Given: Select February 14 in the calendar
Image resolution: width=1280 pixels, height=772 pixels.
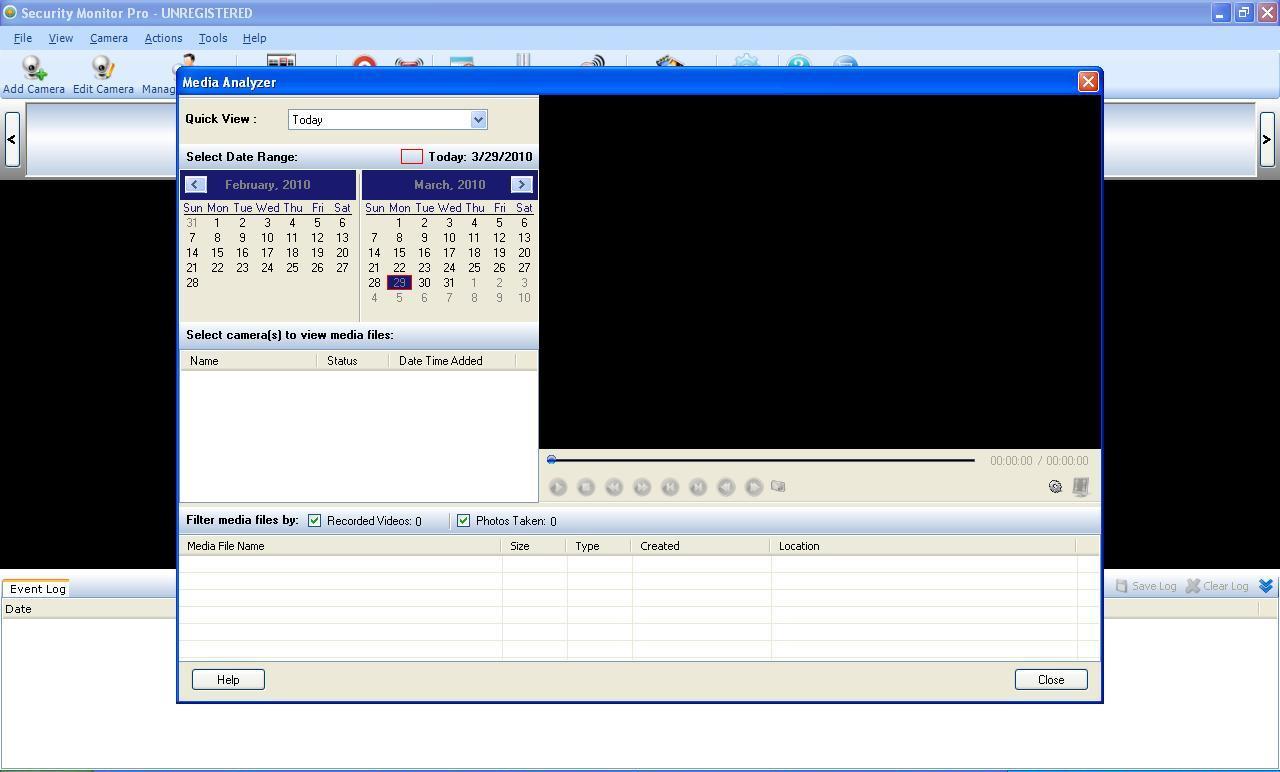Looking at the screenshot, I should (192, 253).
